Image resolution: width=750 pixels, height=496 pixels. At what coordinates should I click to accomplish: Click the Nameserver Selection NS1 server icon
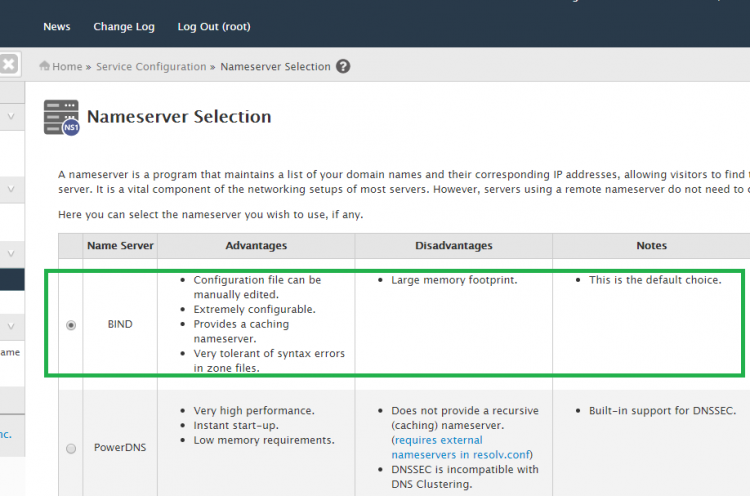[x=62, y=117]
